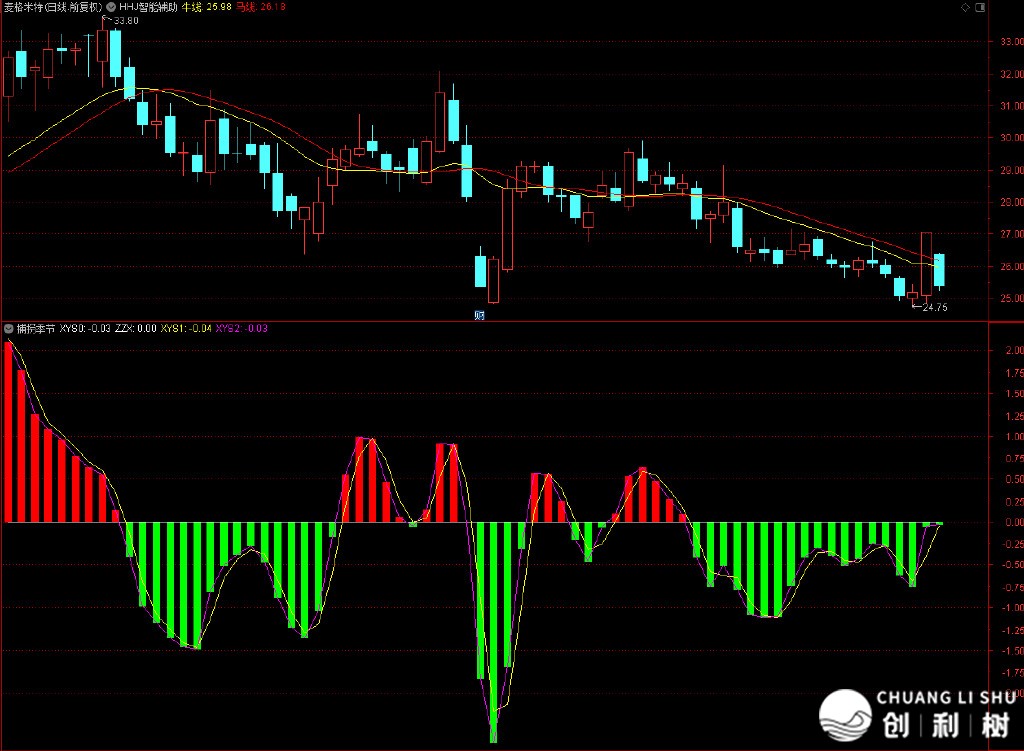Viewport: 1024px width, 751px height.
Task: Click the 24.75 low price marker
Action: [x=934, y=308]
